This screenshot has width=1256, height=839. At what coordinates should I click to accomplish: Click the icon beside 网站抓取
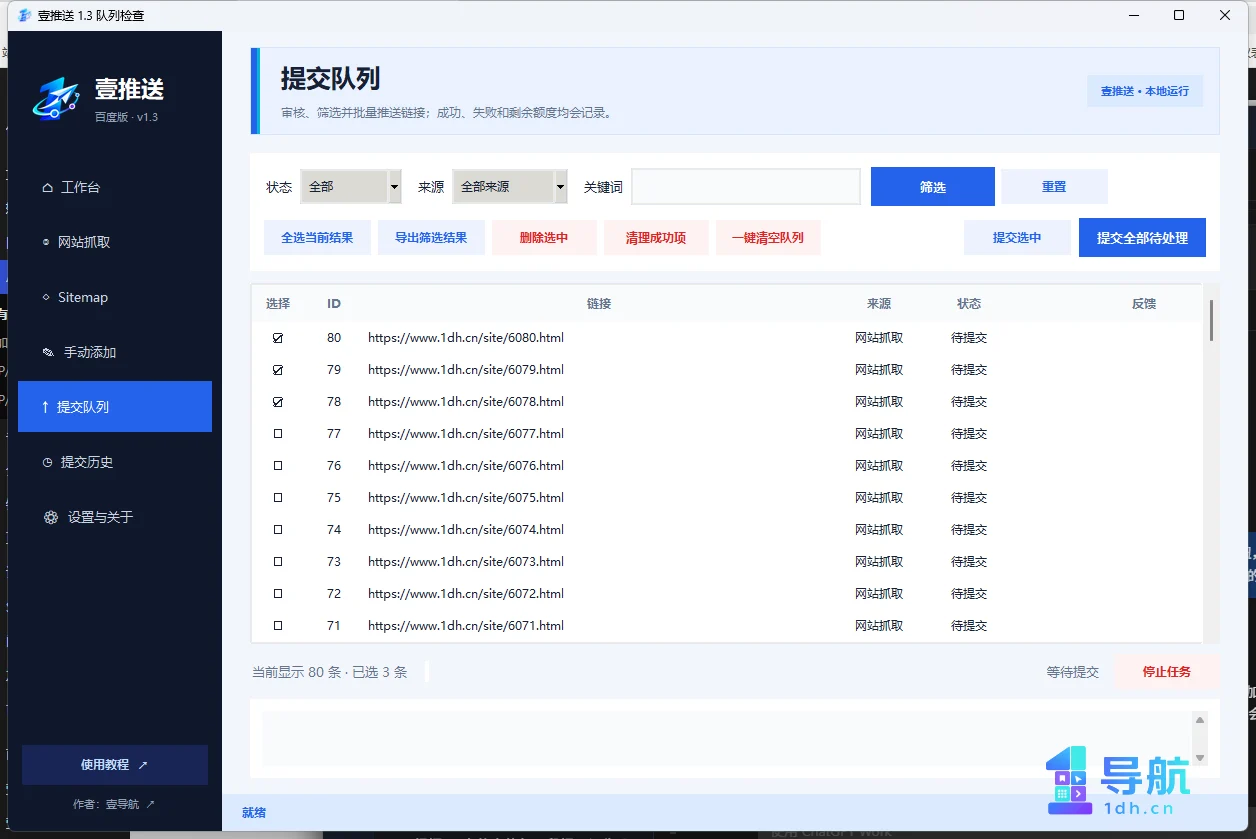47,242
